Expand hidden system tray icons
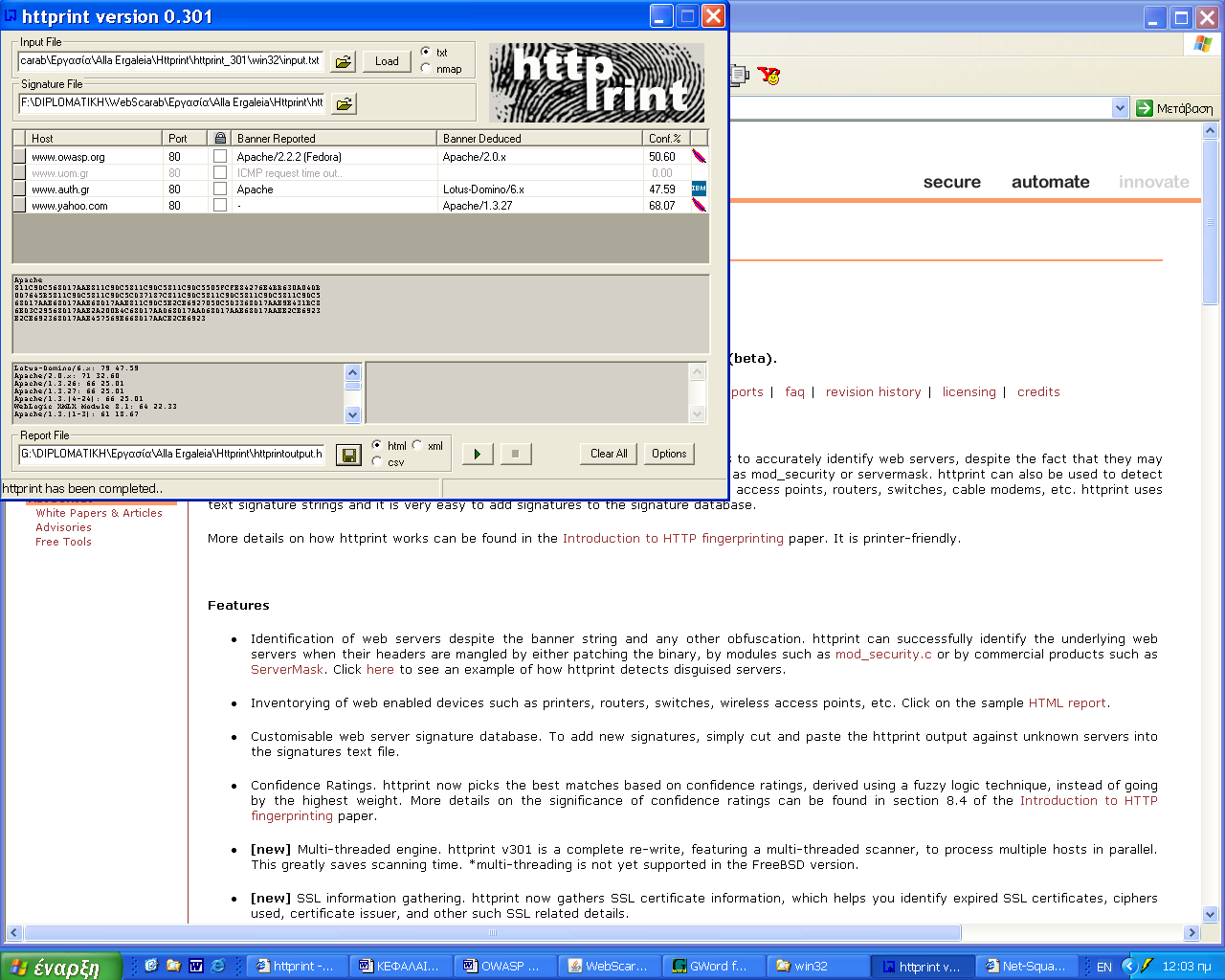Screen dimensions: 1225x980 tap(1128, 967)
